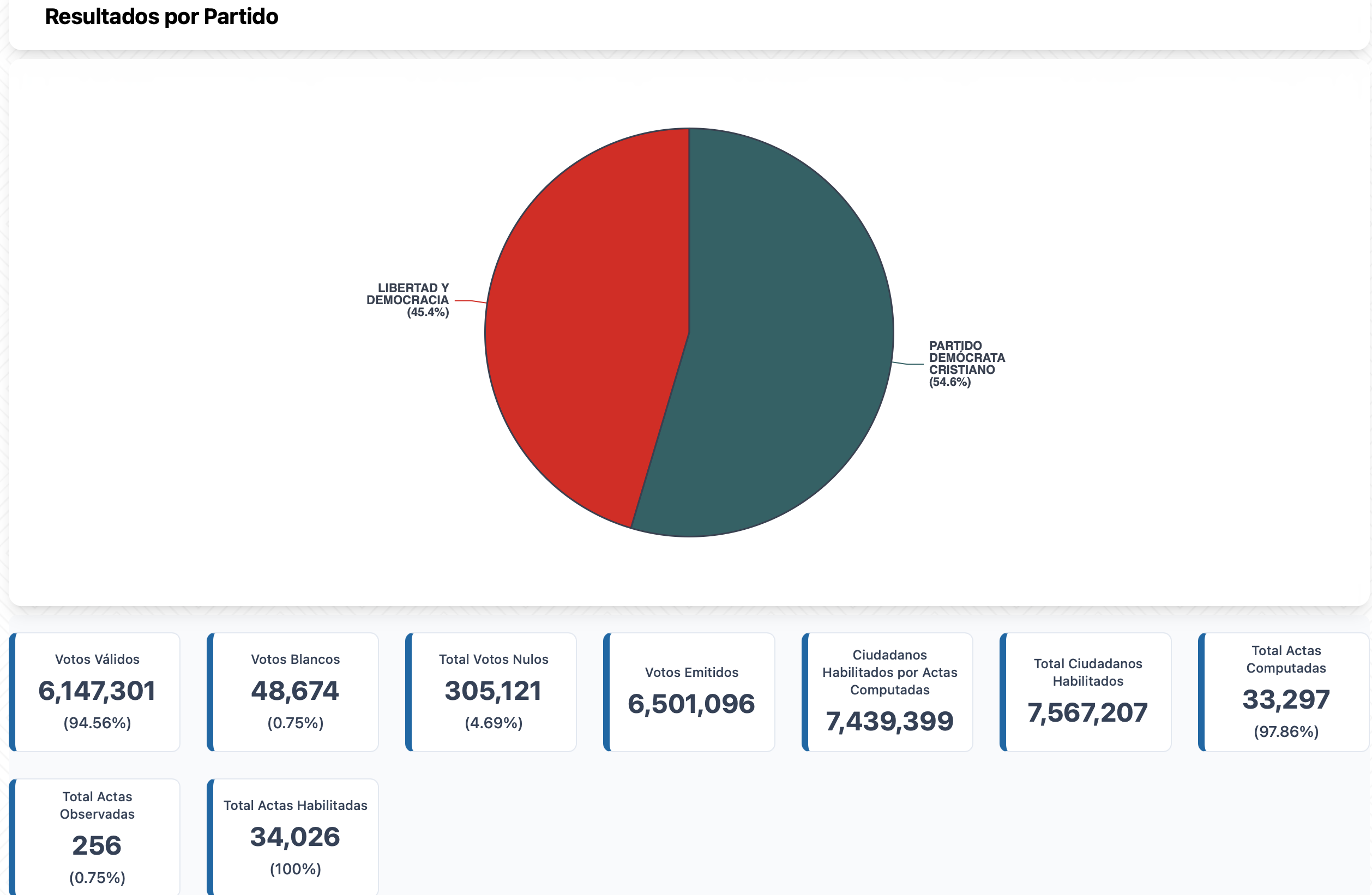Click the 34,026 actas habilitadas number

click(x=295, y=837)
